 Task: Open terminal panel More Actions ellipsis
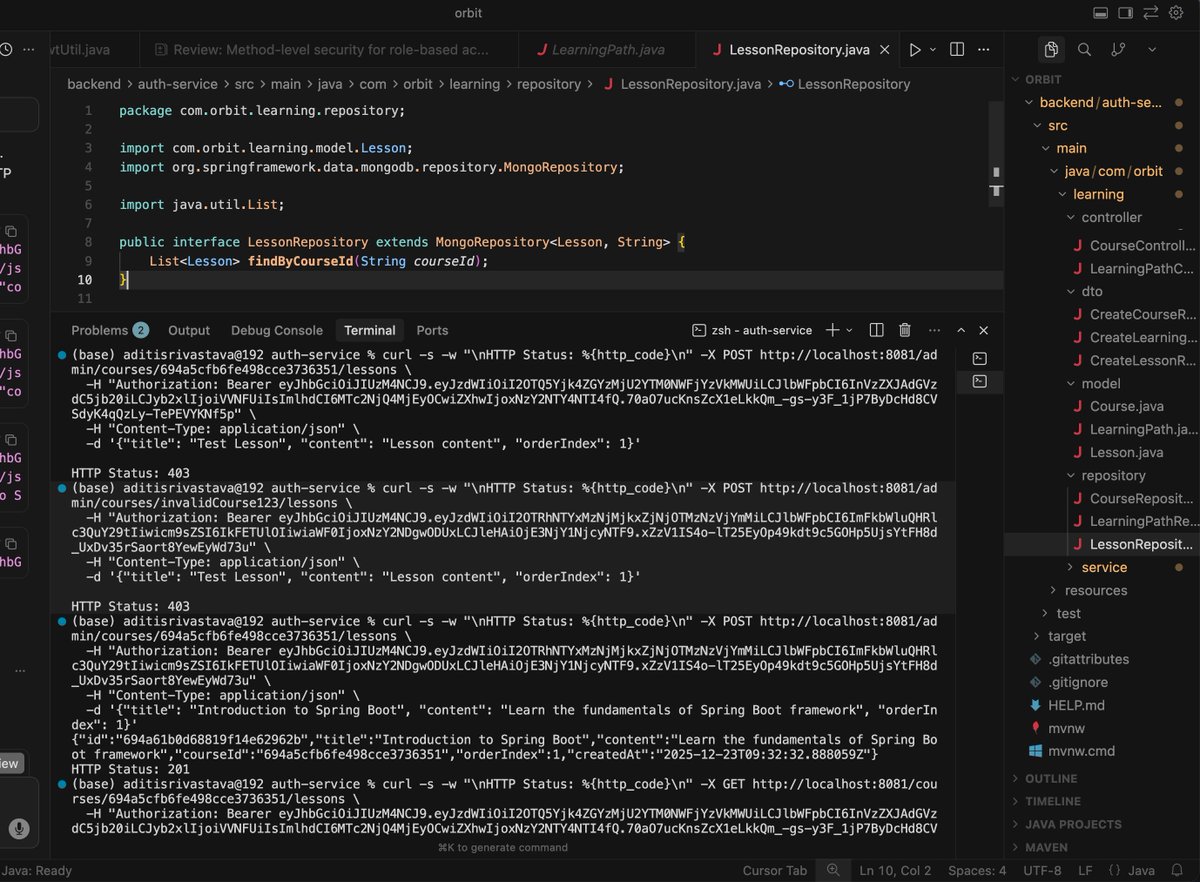click(934, 330)
